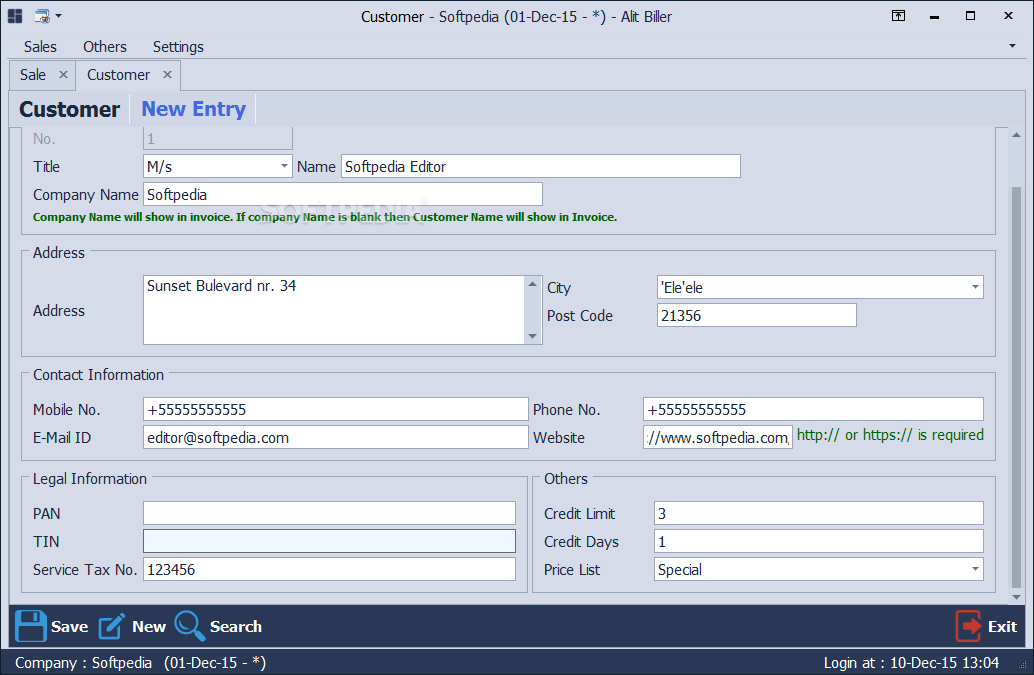Open the Sales menu
The width and height of the screenshot is (1034, 675).
(x=40, y=47)
